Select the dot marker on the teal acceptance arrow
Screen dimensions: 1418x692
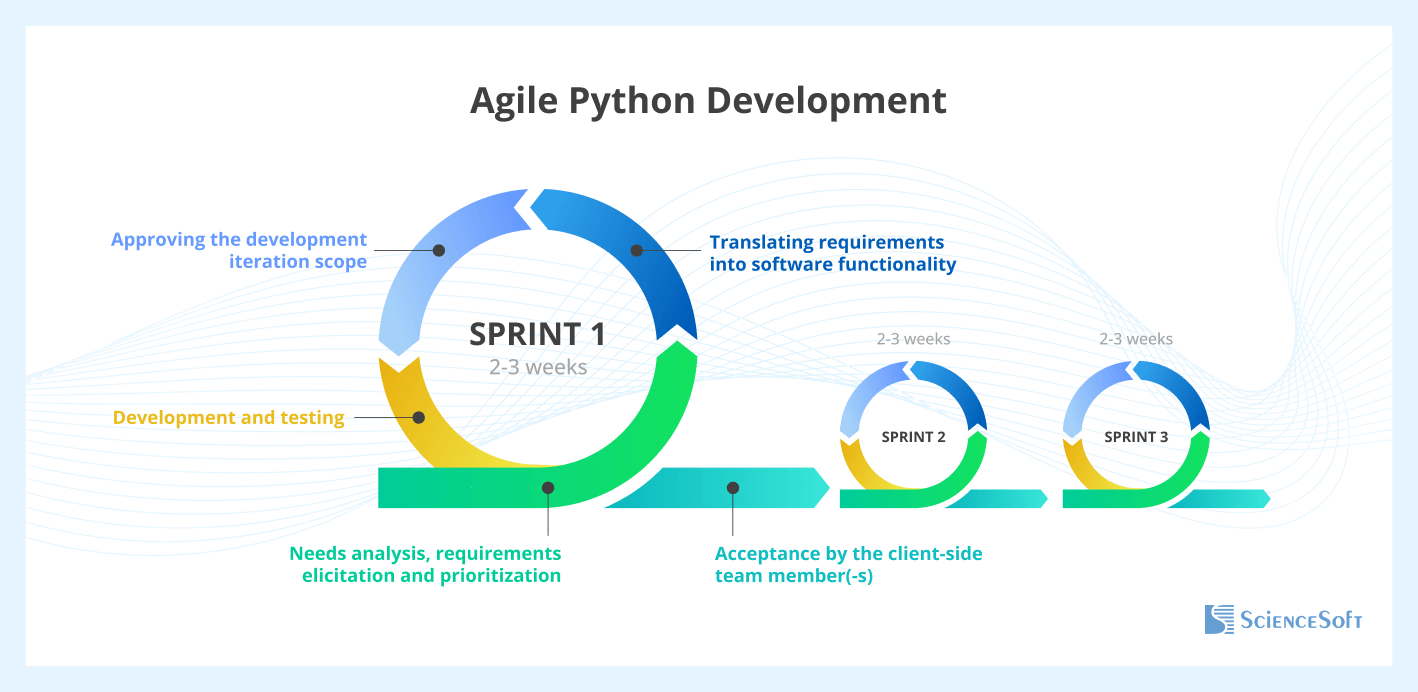click(733, 488)
